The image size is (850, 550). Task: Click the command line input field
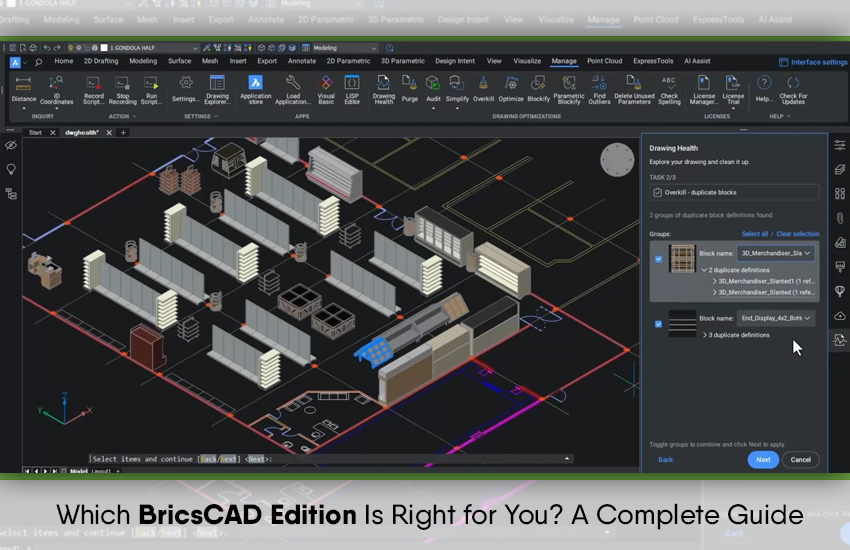click(331, 459)
